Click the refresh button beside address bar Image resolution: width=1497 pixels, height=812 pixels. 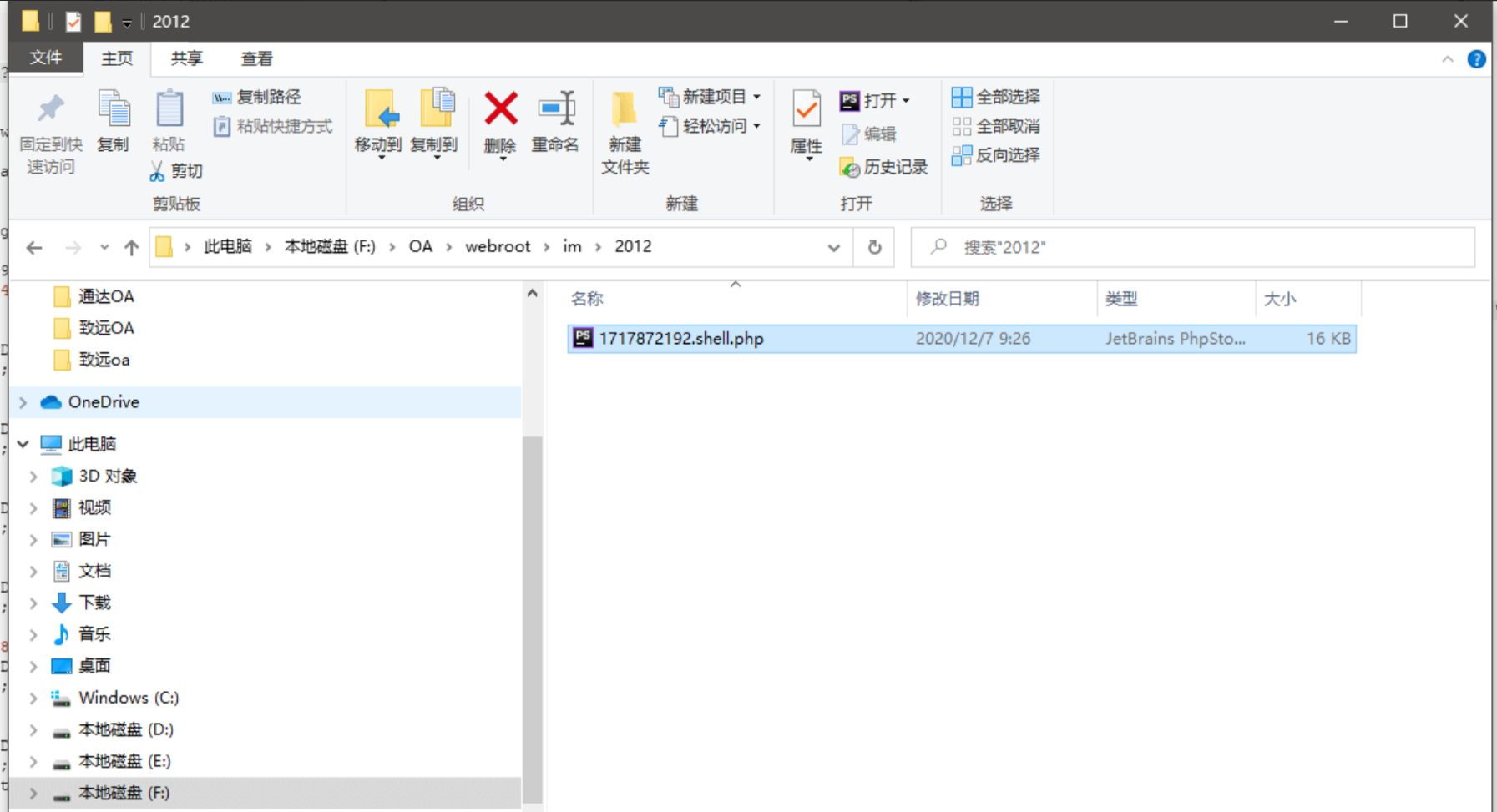[x=874, y=247]
